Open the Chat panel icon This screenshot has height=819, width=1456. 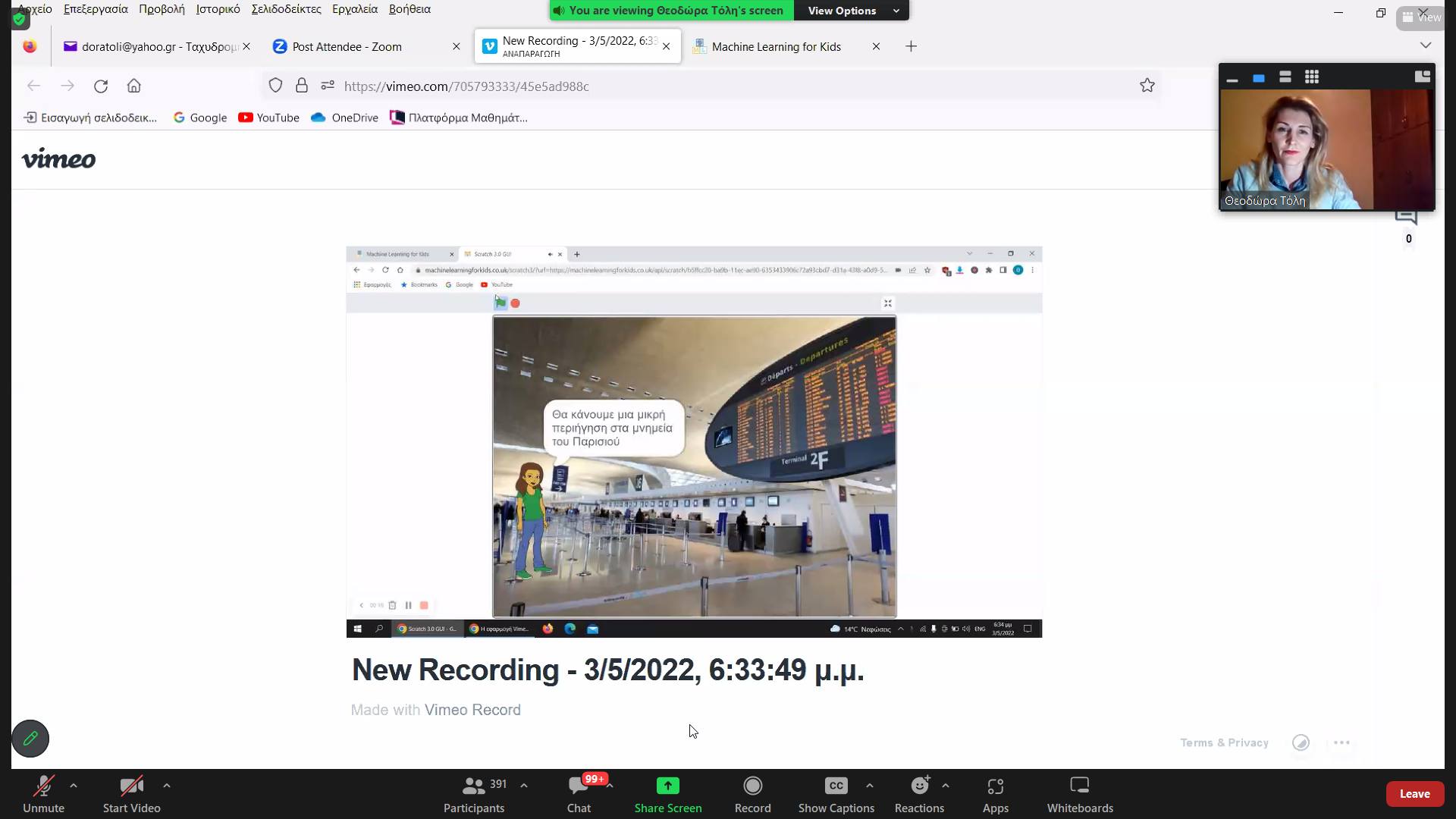point(578,786)
